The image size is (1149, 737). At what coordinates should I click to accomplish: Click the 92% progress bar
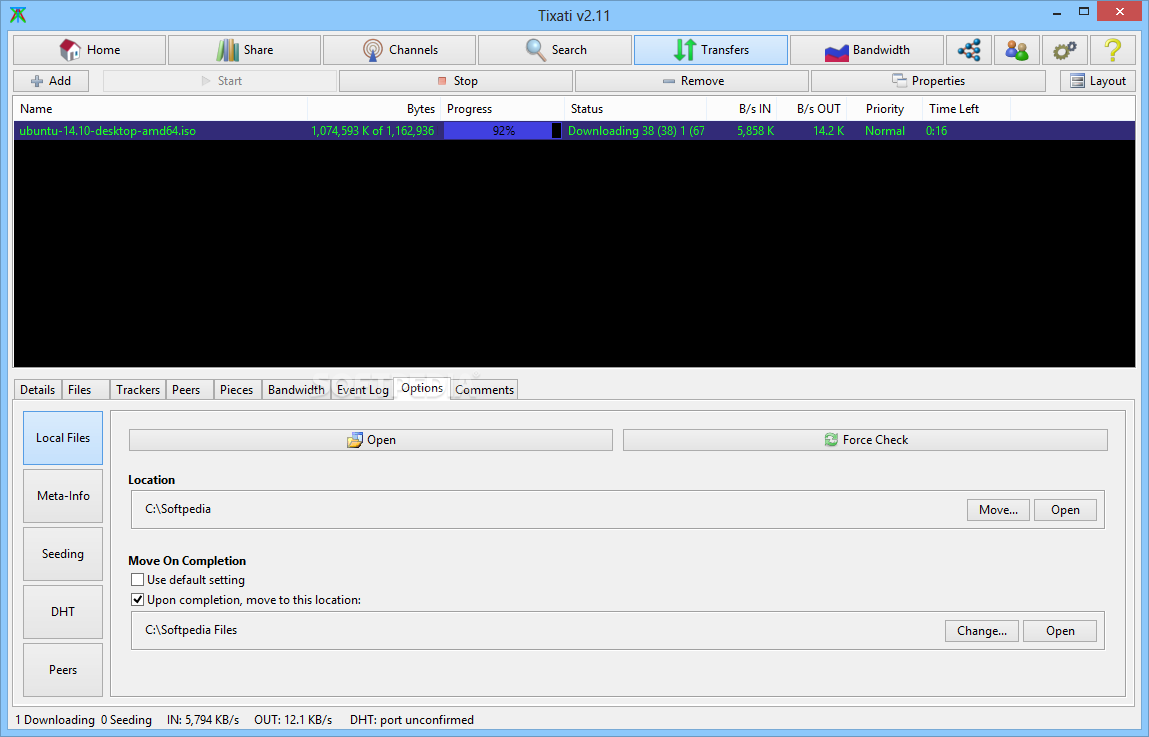(x=503, y=130)
